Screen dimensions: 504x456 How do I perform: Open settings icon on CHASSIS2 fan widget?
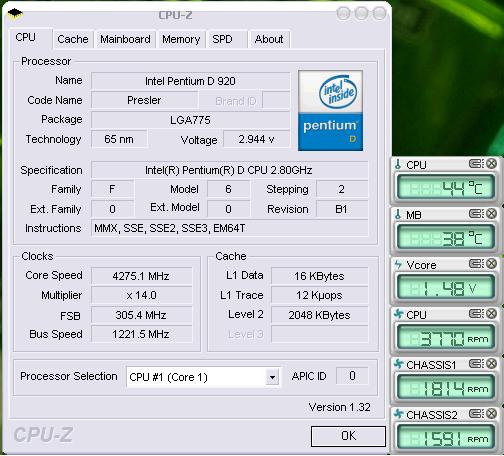[477, 414]
